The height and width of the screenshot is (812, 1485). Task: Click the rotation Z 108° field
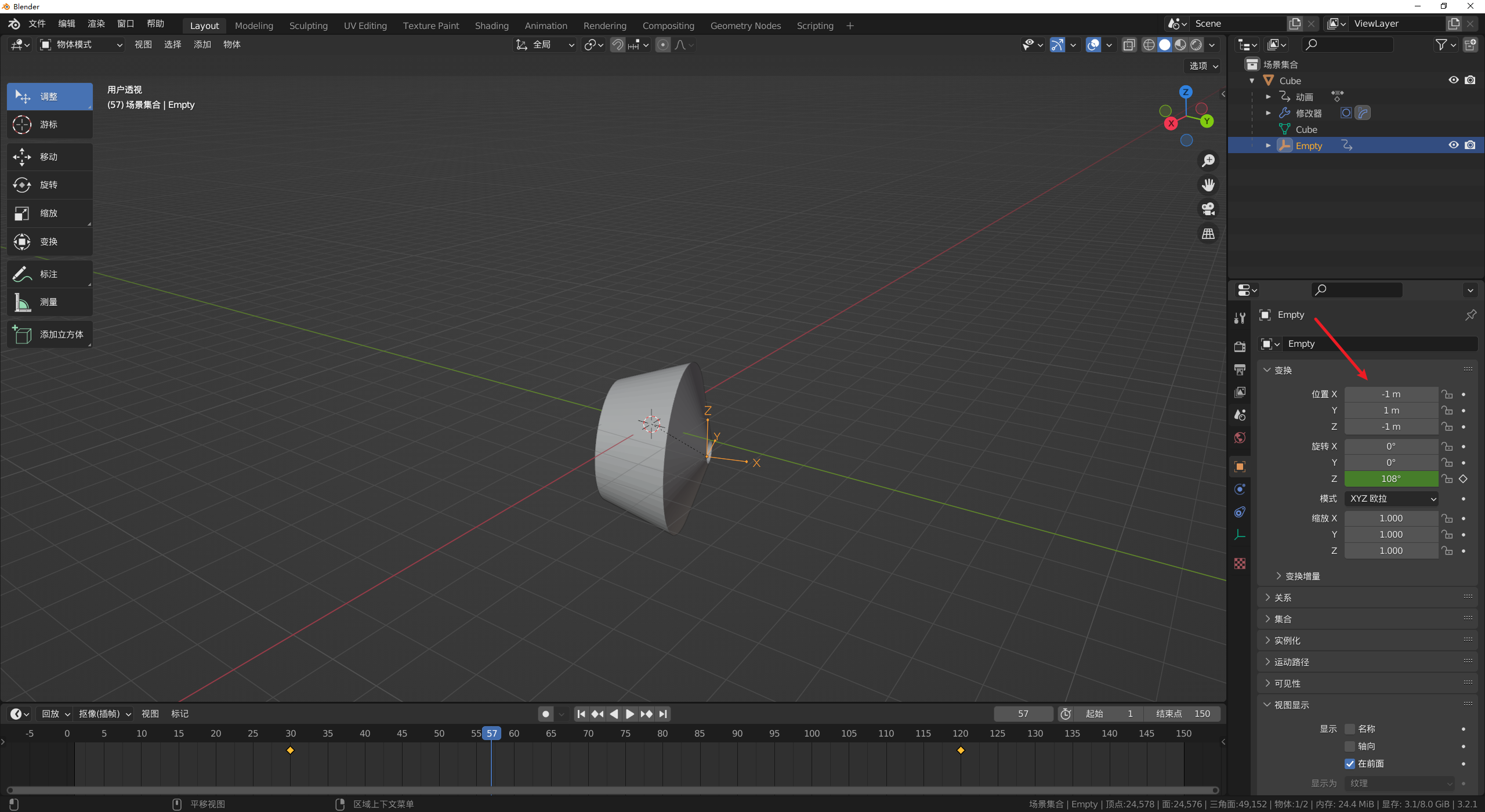(1390, 479)
